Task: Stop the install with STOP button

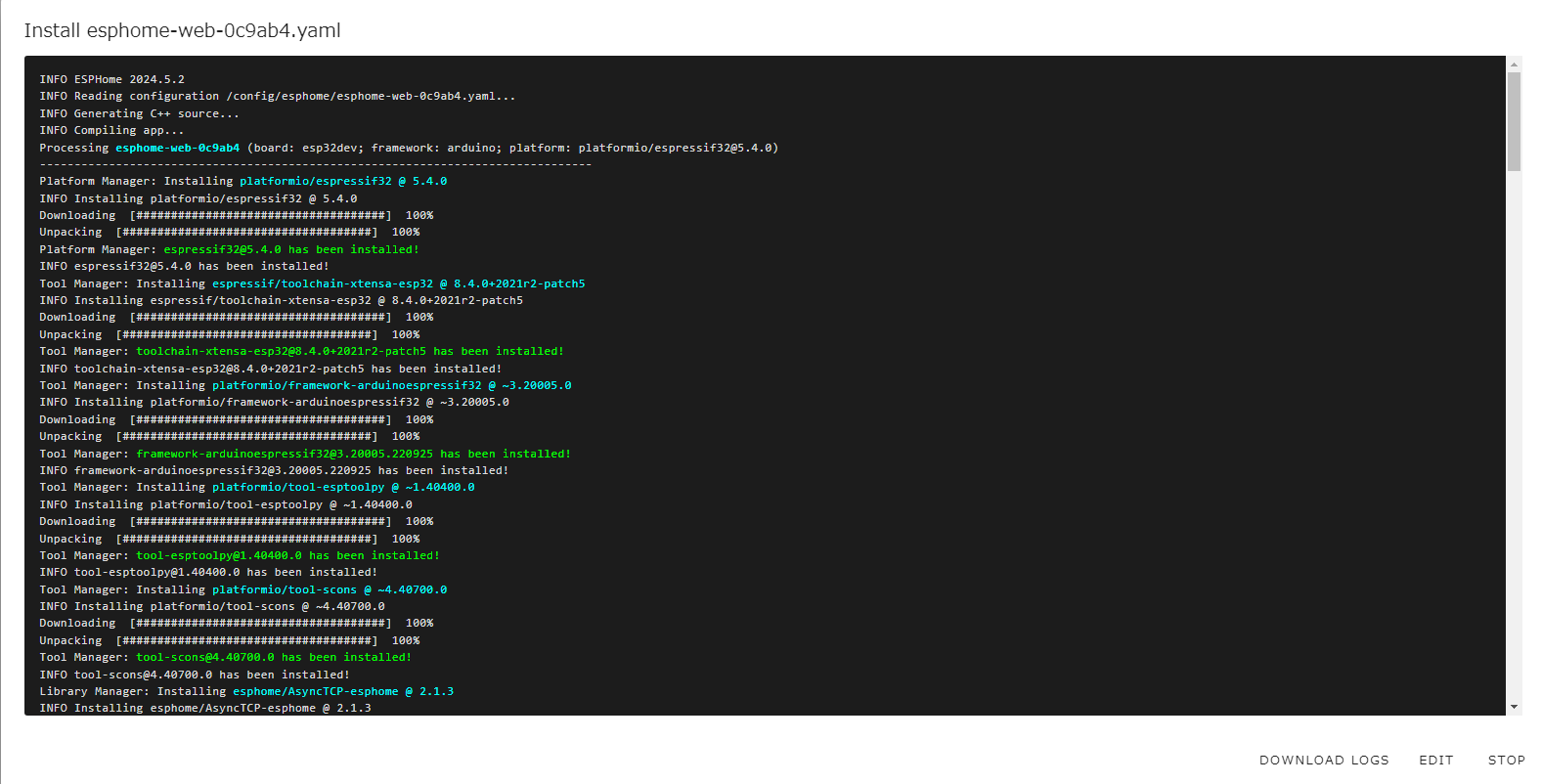Action: (1507, 760)
